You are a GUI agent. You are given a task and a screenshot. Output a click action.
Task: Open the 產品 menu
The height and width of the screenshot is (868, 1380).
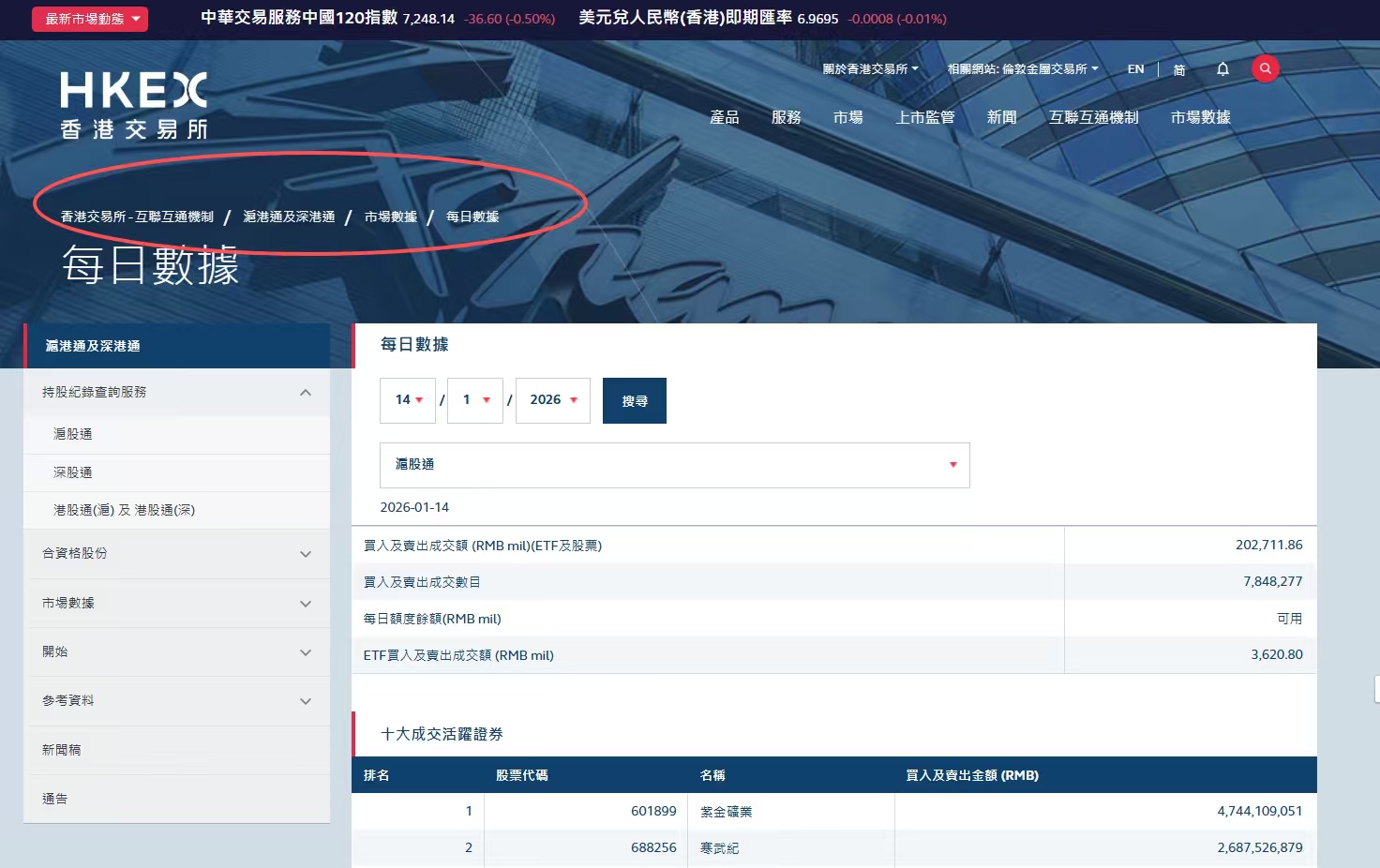point(724,117)
